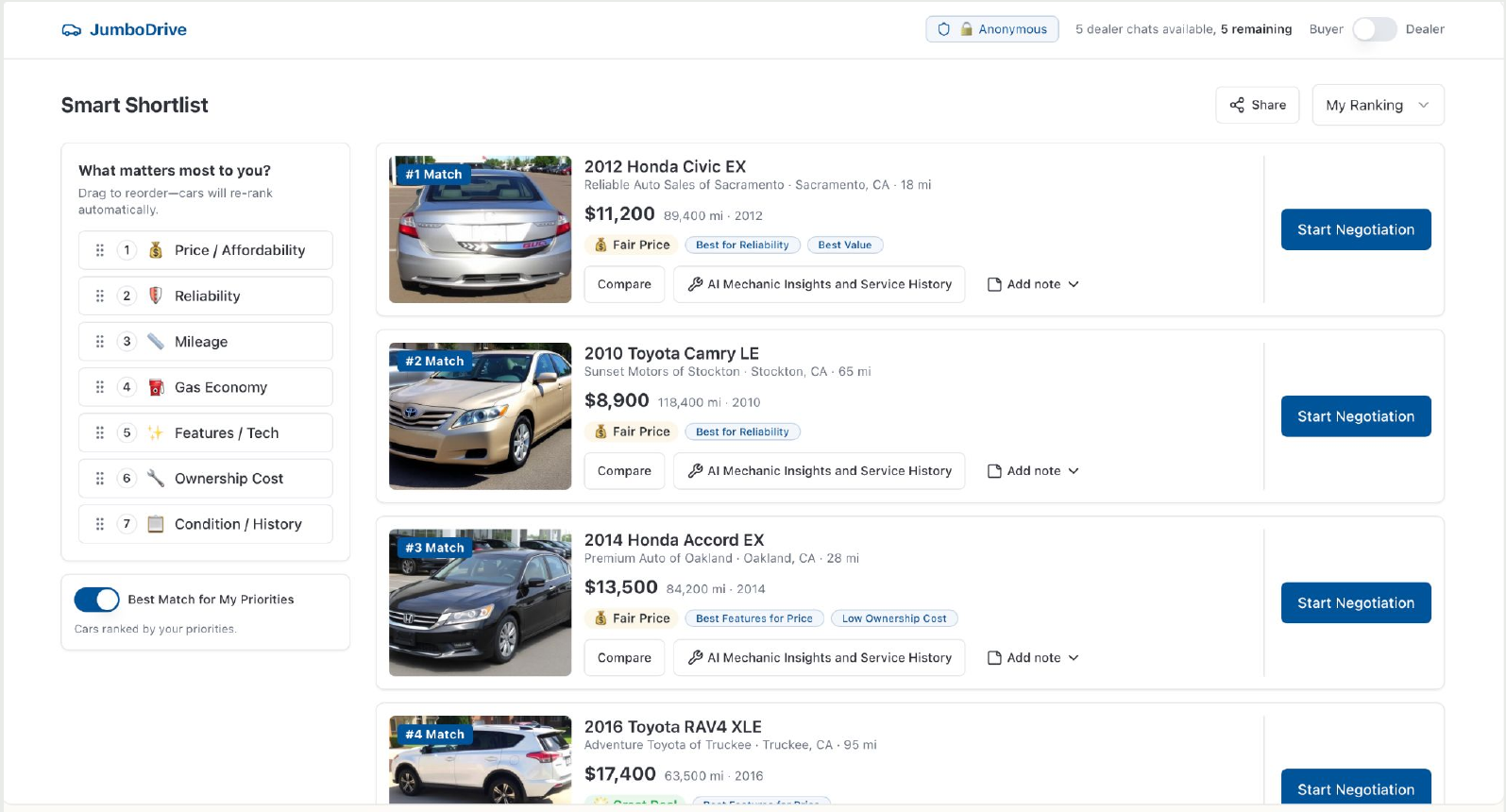Start Negotiation for 2016 Toyota RAV4 XLE
The height and width of the screenshot is (812, 1506).
point(1356,788)
